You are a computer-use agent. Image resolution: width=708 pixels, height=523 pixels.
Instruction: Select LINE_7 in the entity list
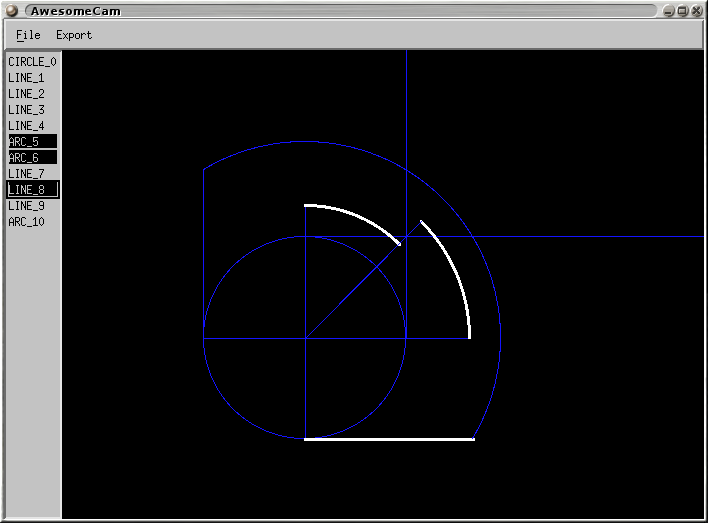(x=33, y=173)
